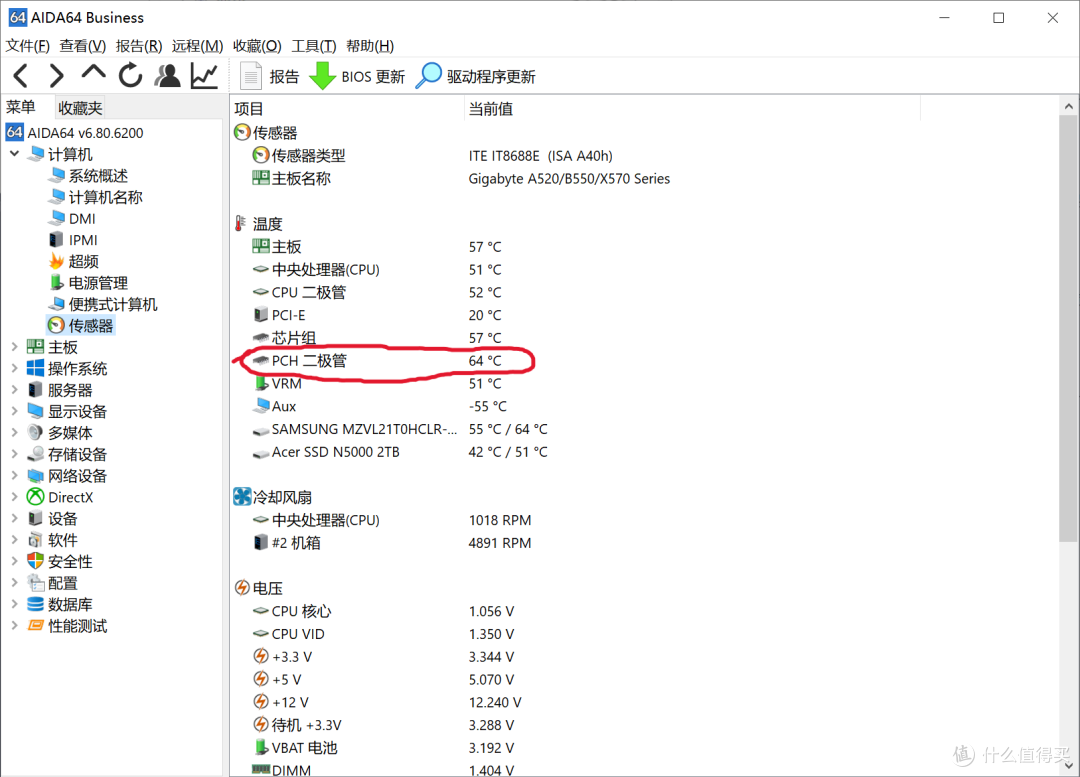Click the vertical scrollbar up arrow
This screenshot has width=1080, height=777.
(x=1068, y=106)
